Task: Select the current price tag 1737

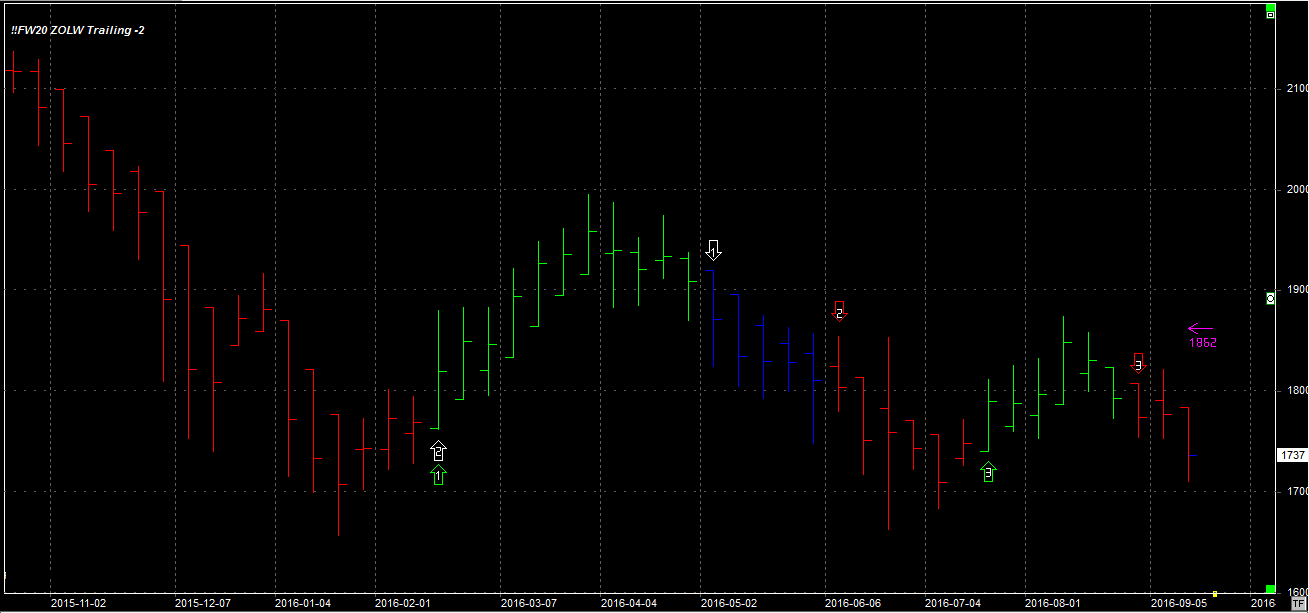Action: coord(1292,455)
